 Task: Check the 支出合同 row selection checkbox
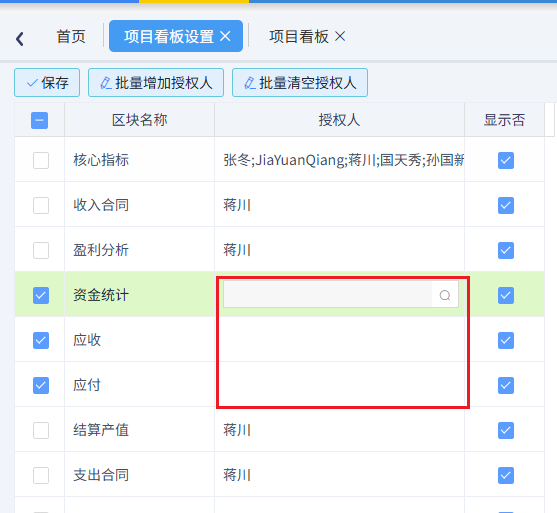(41, 475)
